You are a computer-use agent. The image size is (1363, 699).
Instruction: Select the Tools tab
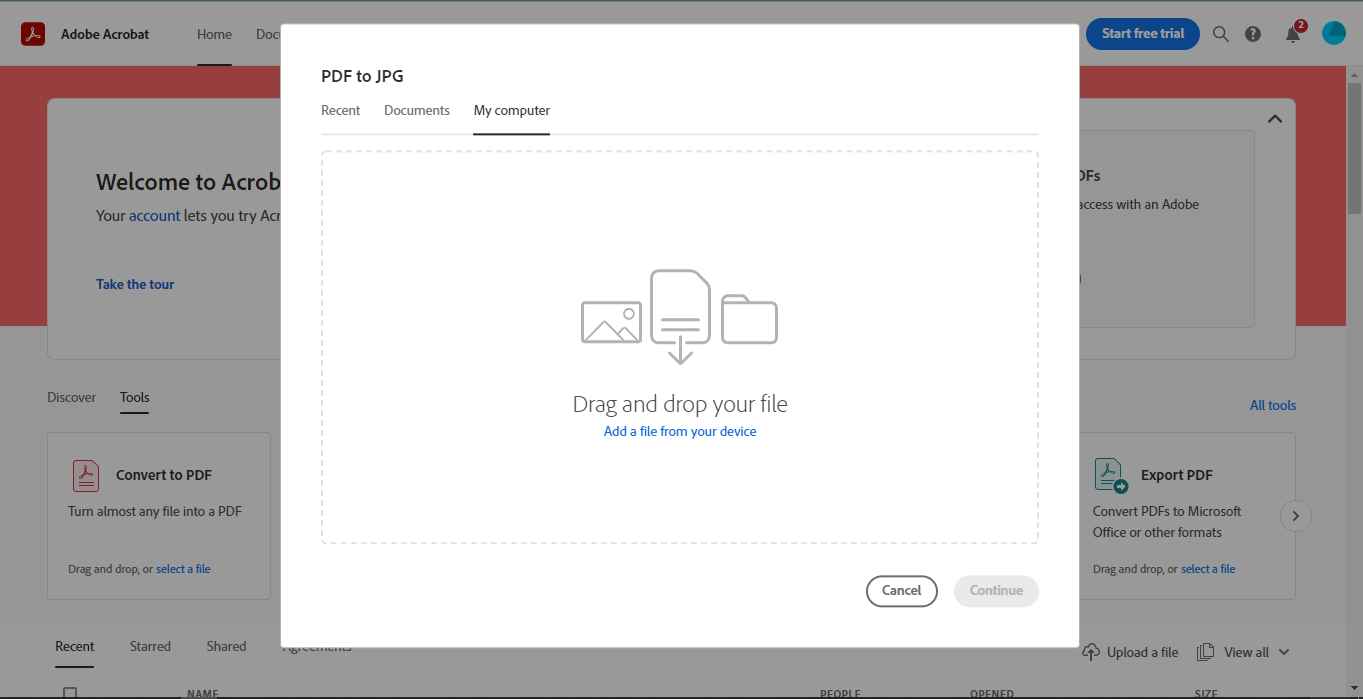(x=134, y=397)
